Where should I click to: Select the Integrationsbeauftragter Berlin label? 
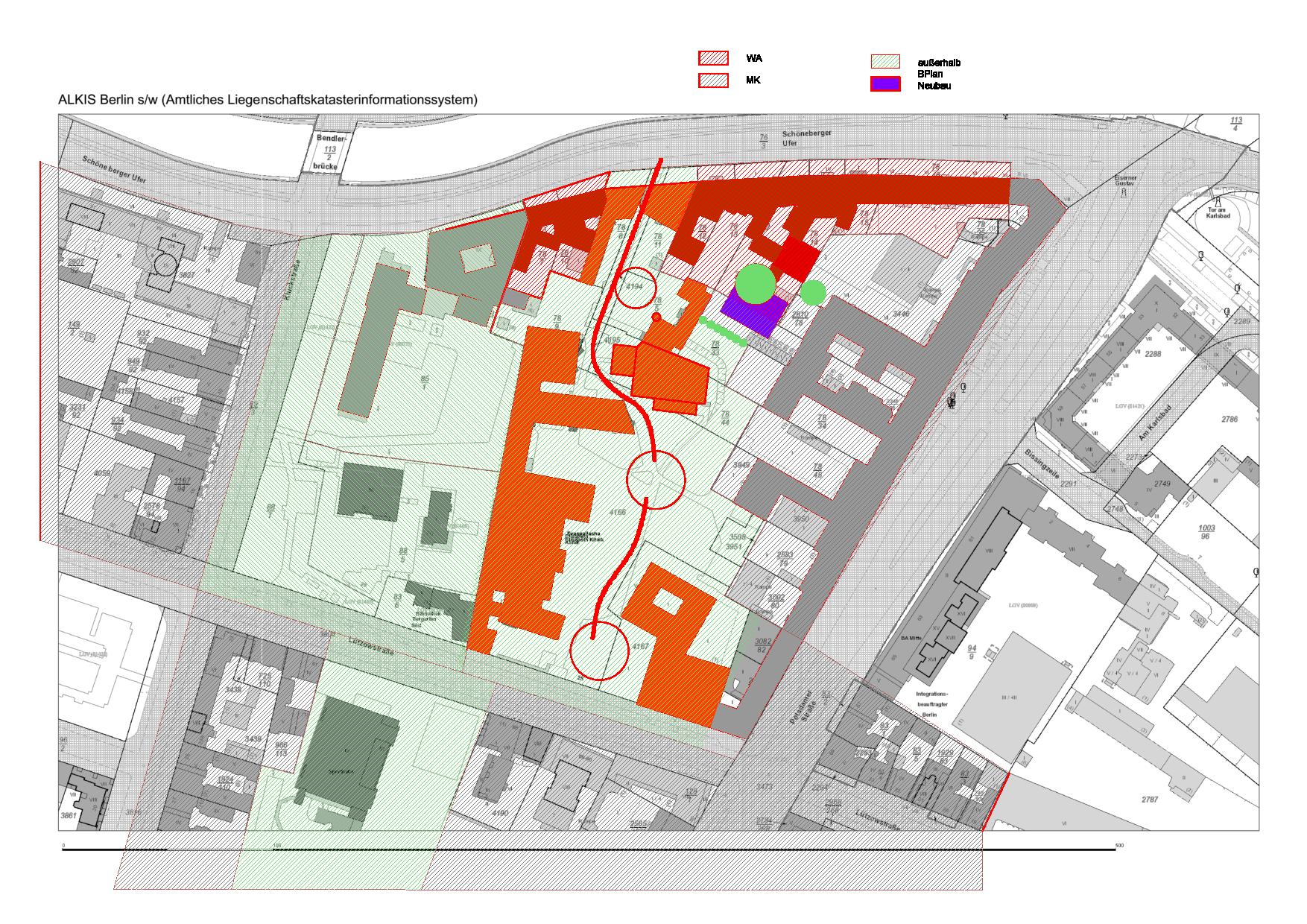[927, 703]
